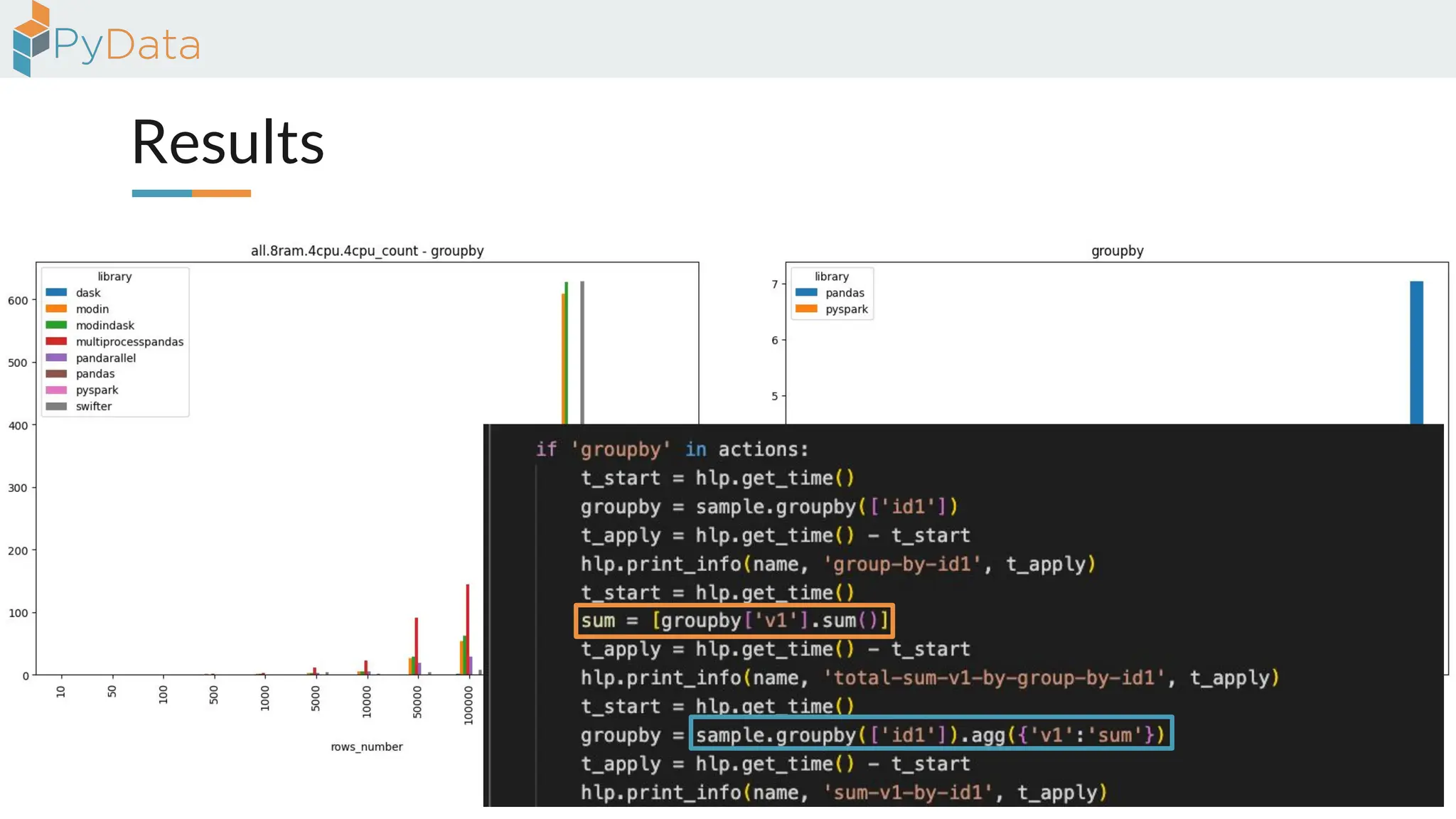The height and width of the screenshot is (819, 1456).
Task: Click the orange-highlighted sum code line
Action: tap(734, 621)
